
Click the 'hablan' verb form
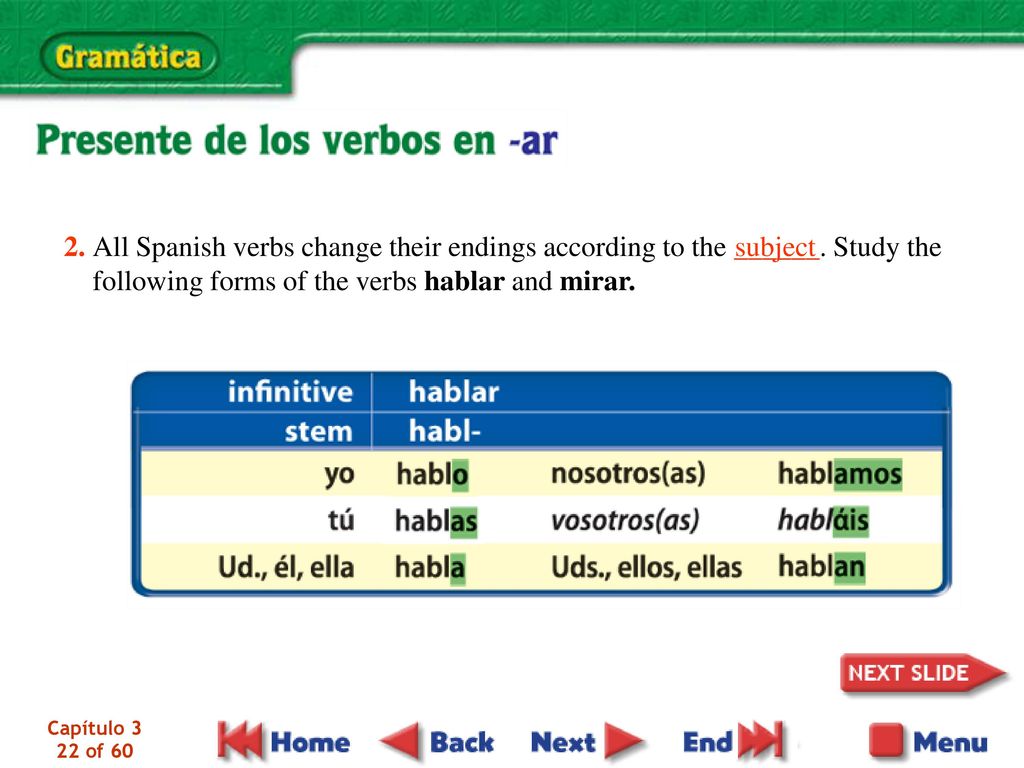(x=822, y=566)
